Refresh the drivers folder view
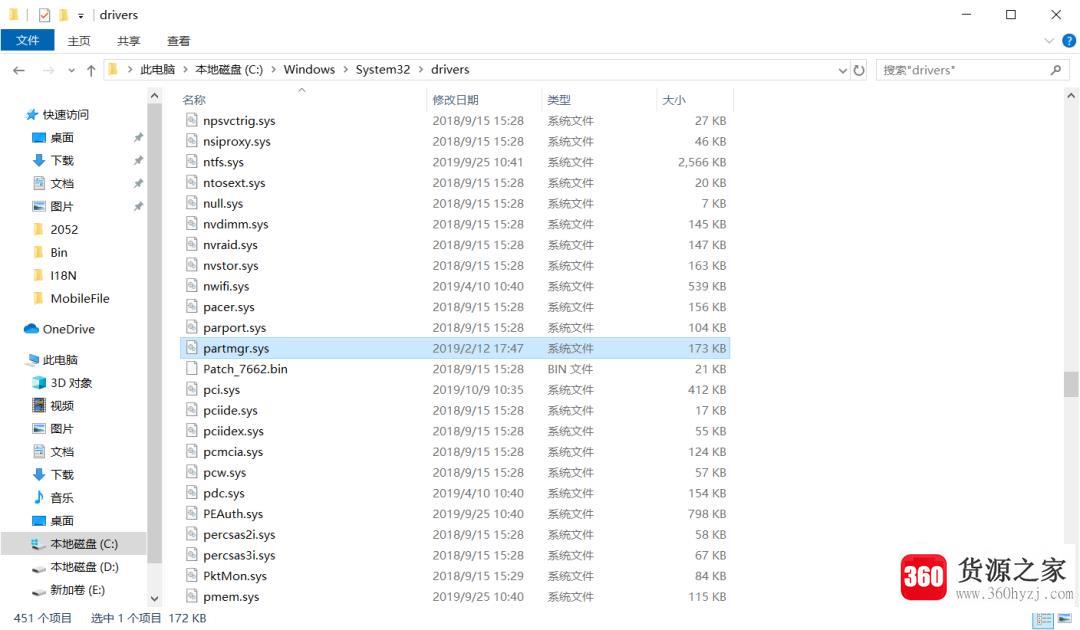This screenshot has height=630, width=1080. coord(859,70)
